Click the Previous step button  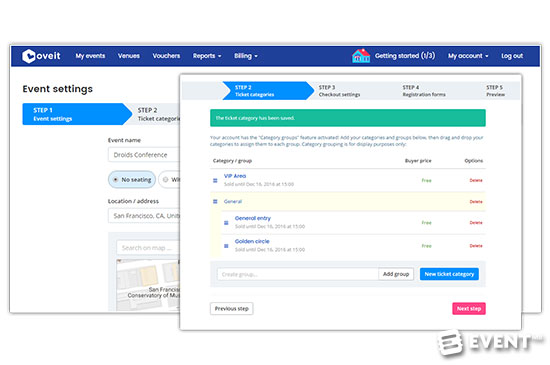coord(232,309)
